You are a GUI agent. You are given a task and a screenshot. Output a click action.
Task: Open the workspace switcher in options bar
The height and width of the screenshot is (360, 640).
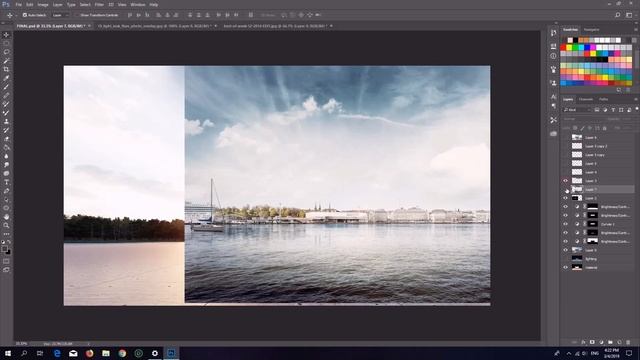tap(629, 15)
